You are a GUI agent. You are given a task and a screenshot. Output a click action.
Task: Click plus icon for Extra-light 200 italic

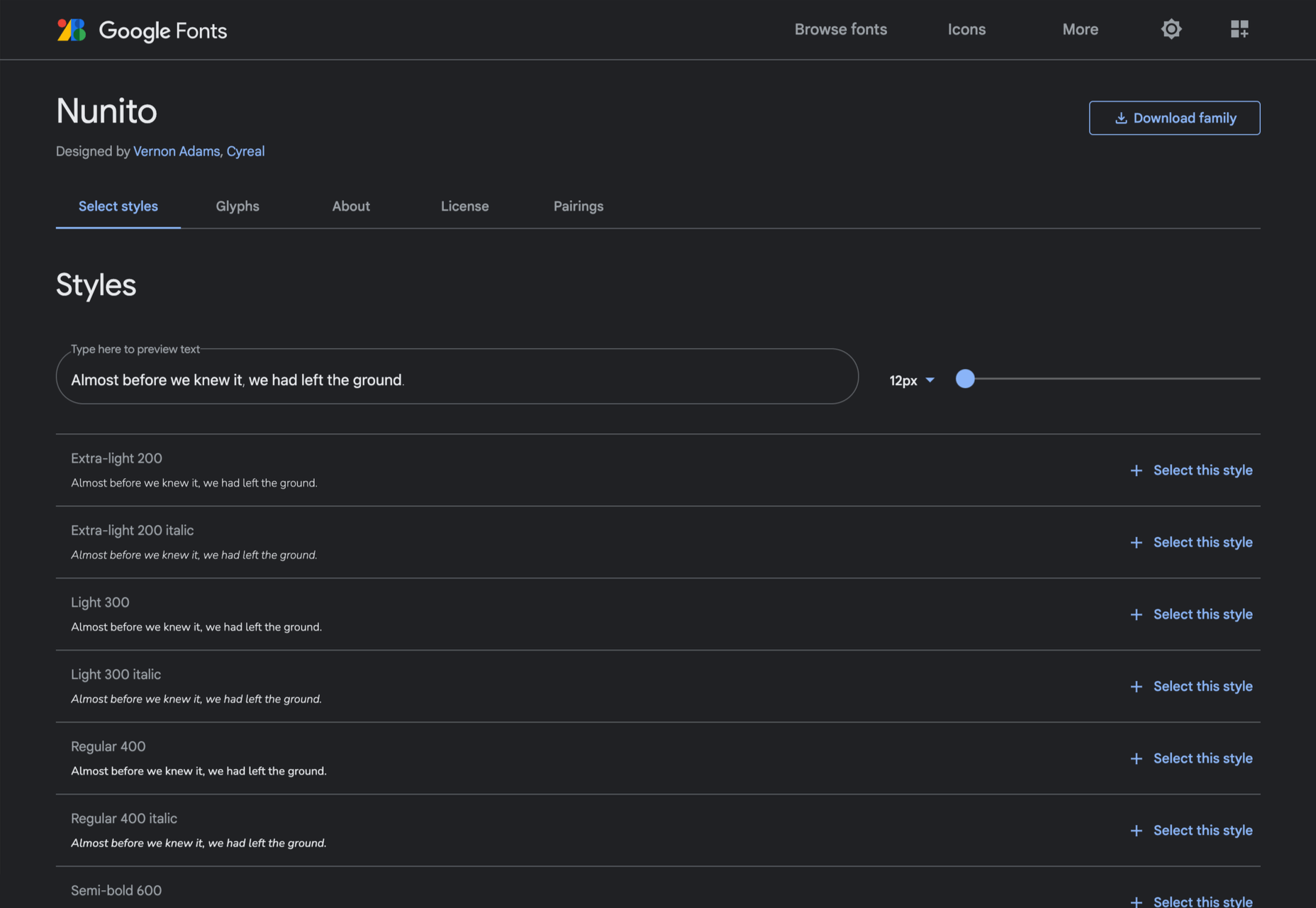(1136, 543)
